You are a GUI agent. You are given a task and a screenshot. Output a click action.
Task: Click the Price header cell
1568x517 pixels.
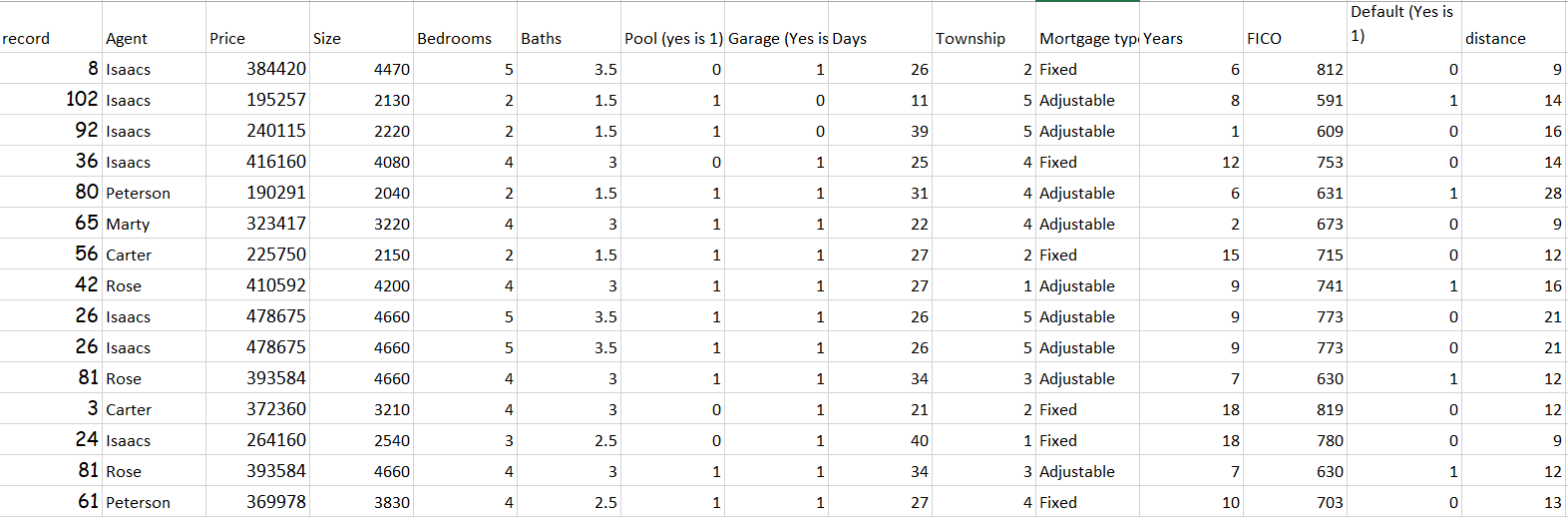pyautogui.click(x=257, y=27)
